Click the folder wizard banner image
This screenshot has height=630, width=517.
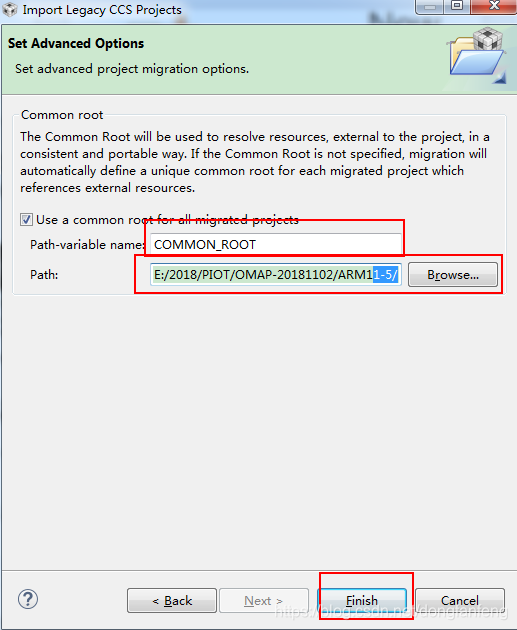pos(477,56)
